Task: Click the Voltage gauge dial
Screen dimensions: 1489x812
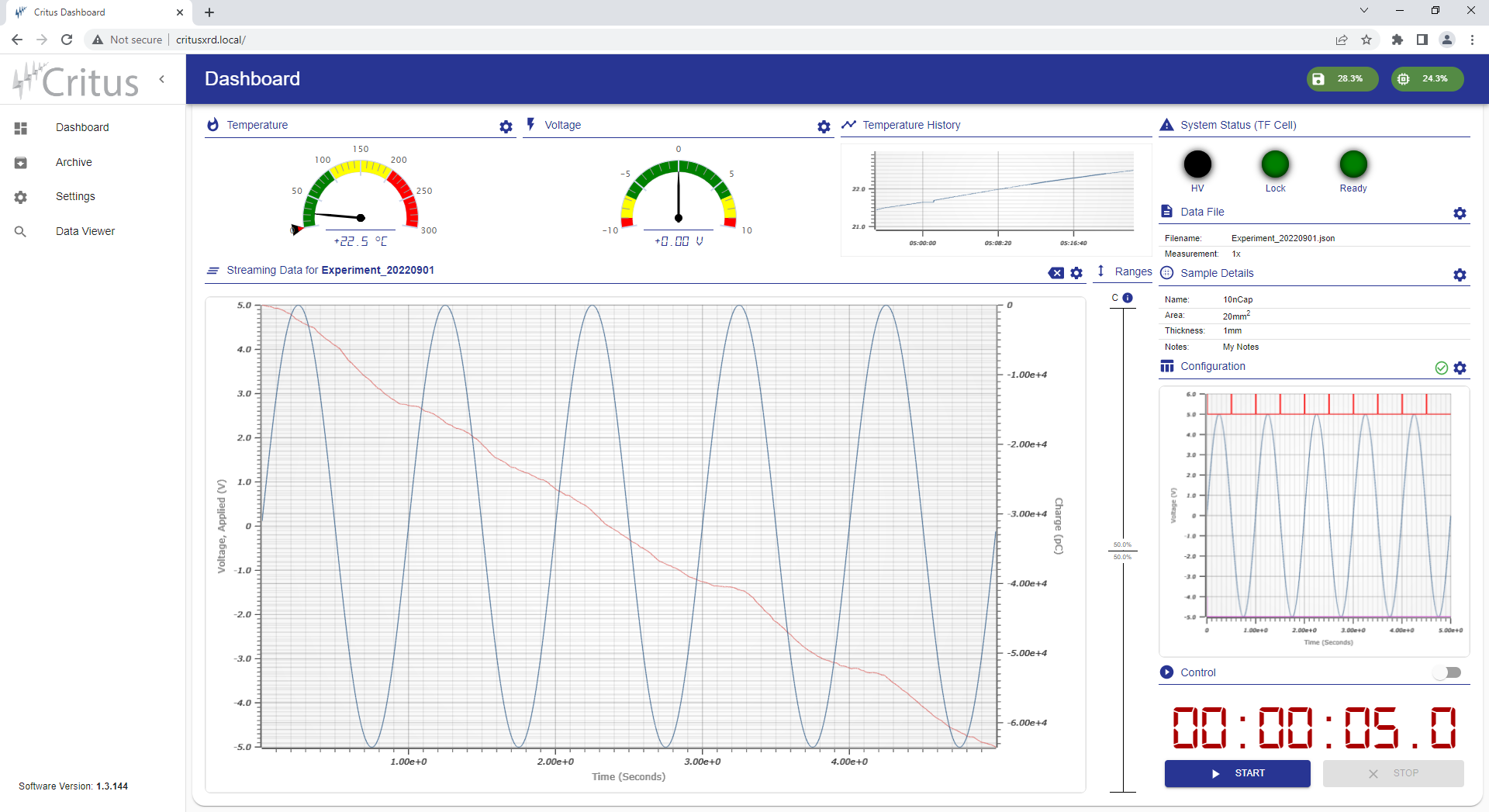Action: coord(679,194)
